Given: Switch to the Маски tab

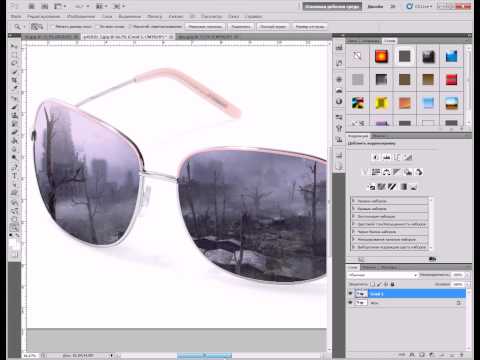Looking at the screenshot, I should pyautogui.click(x=379, y=136).
